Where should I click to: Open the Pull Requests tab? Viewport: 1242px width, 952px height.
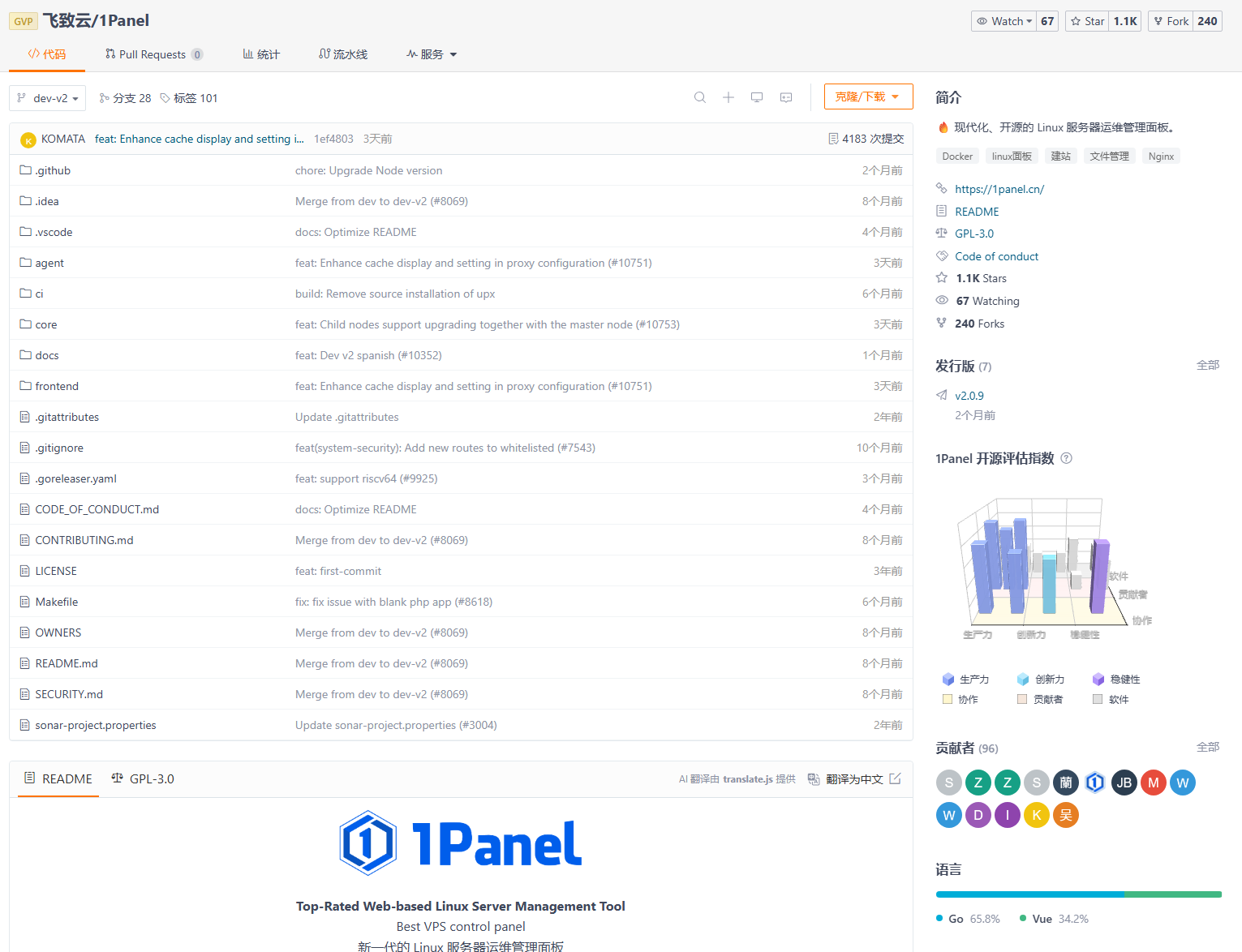(154, 54)
